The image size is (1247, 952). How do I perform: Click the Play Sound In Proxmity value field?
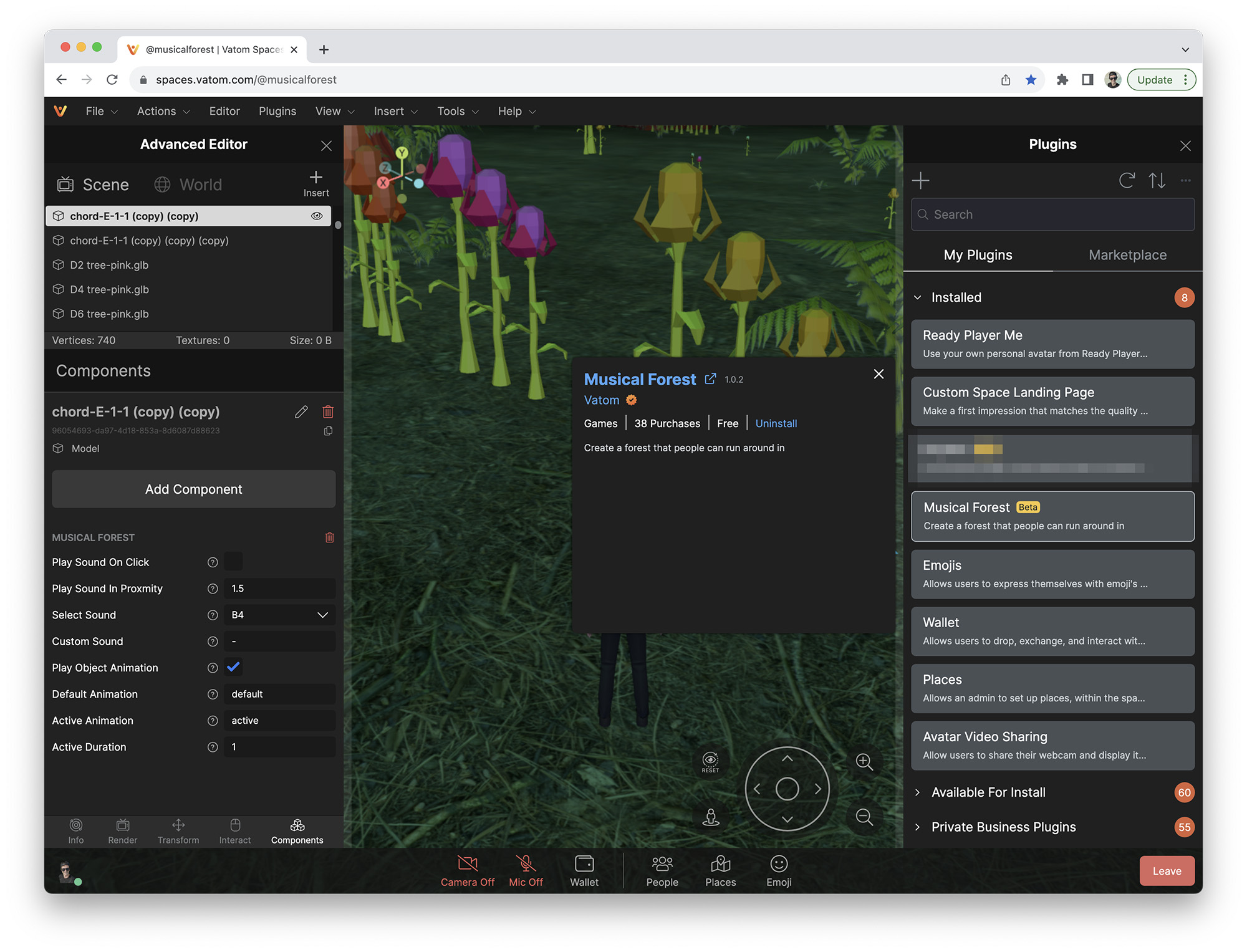(280, 589)
